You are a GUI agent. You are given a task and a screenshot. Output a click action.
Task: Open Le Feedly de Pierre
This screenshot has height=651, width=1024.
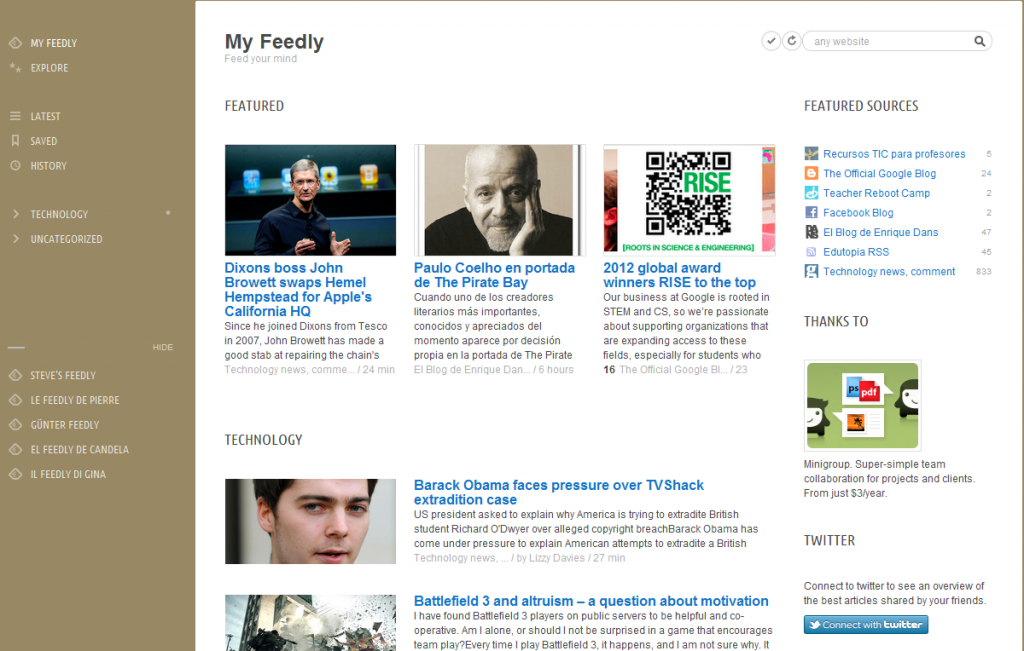coord(74,400)
